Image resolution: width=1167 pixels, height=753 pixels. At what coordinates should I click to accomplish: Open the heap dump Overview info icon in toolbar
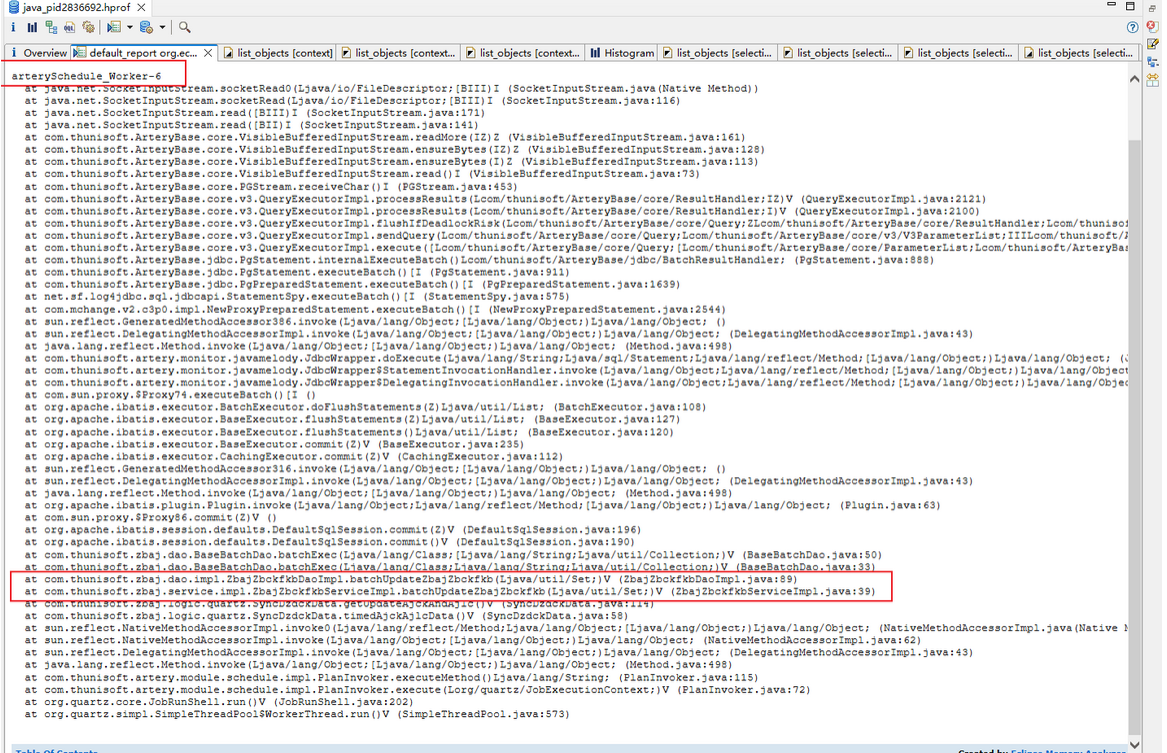point(14,28)
